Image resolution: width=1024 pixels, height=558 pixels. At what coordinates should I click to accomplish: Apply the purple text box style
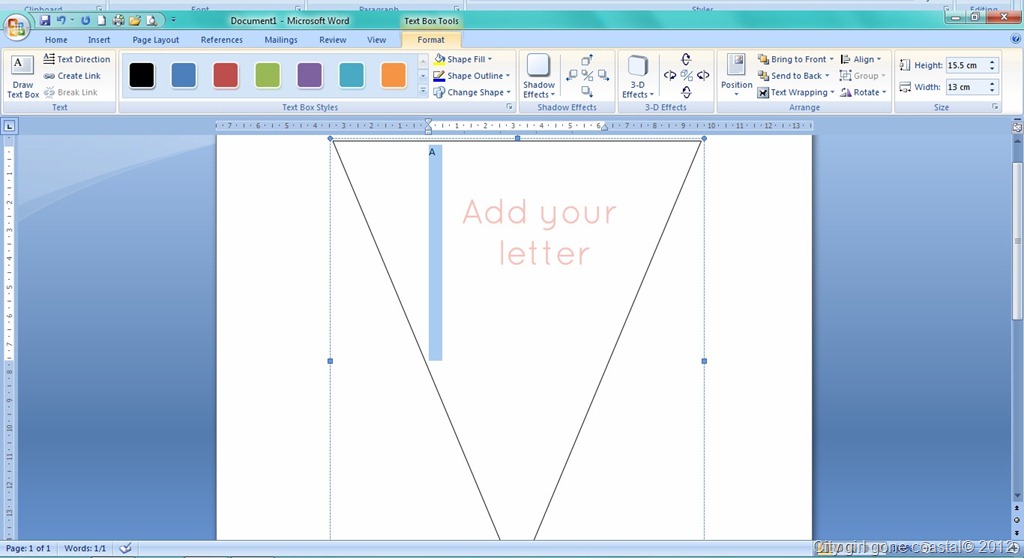tap(310, 75)
